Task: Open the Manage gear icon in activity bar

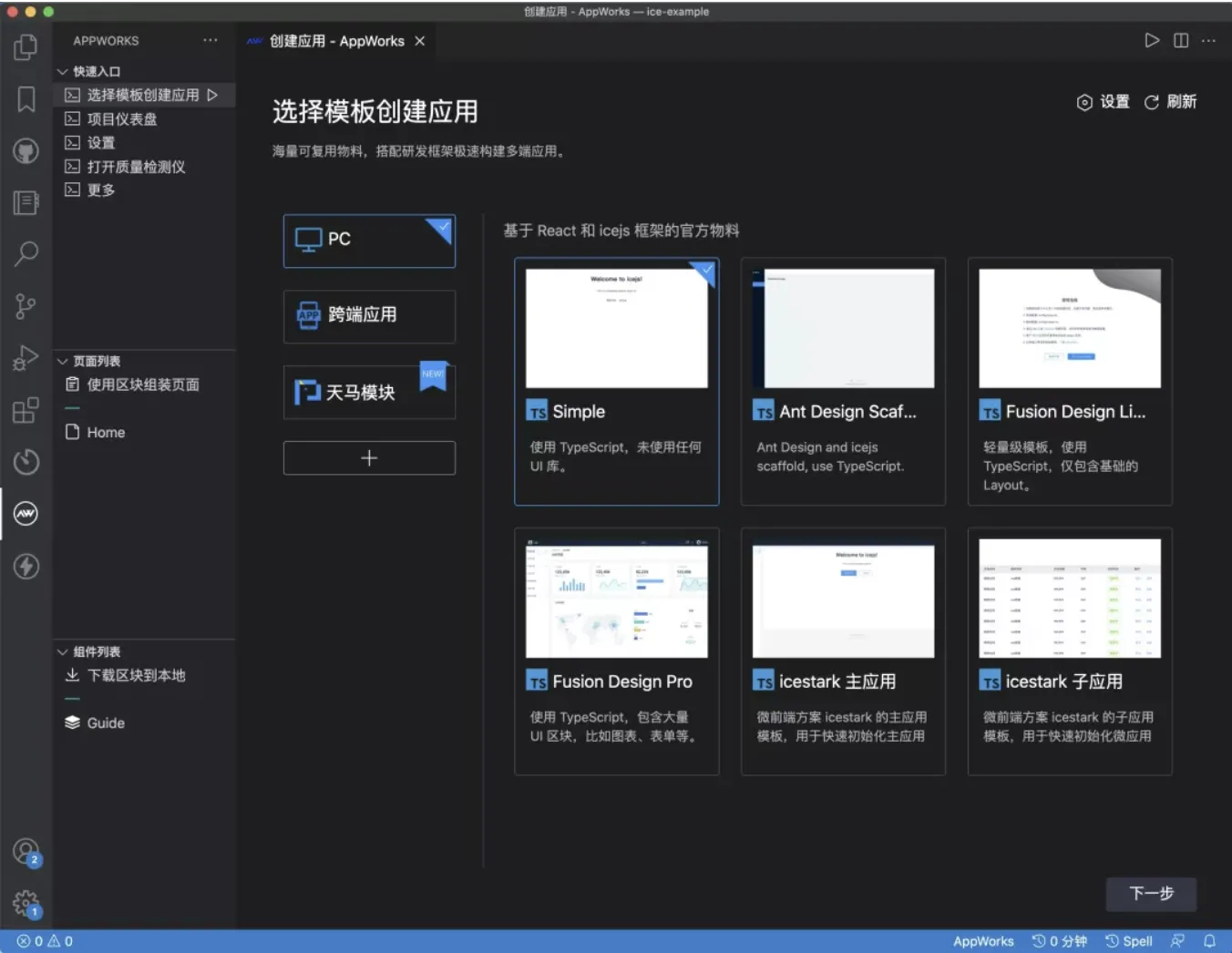Action: [x=26, y=904]
